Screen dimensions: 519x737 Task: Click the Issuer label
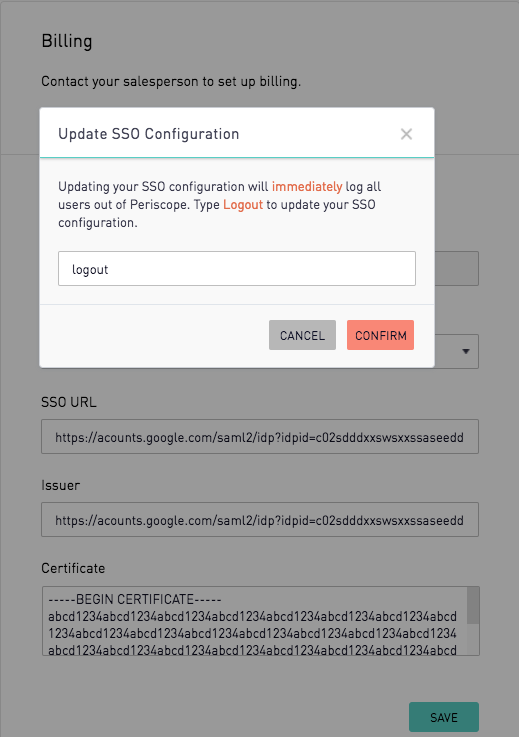coord(61,485)
